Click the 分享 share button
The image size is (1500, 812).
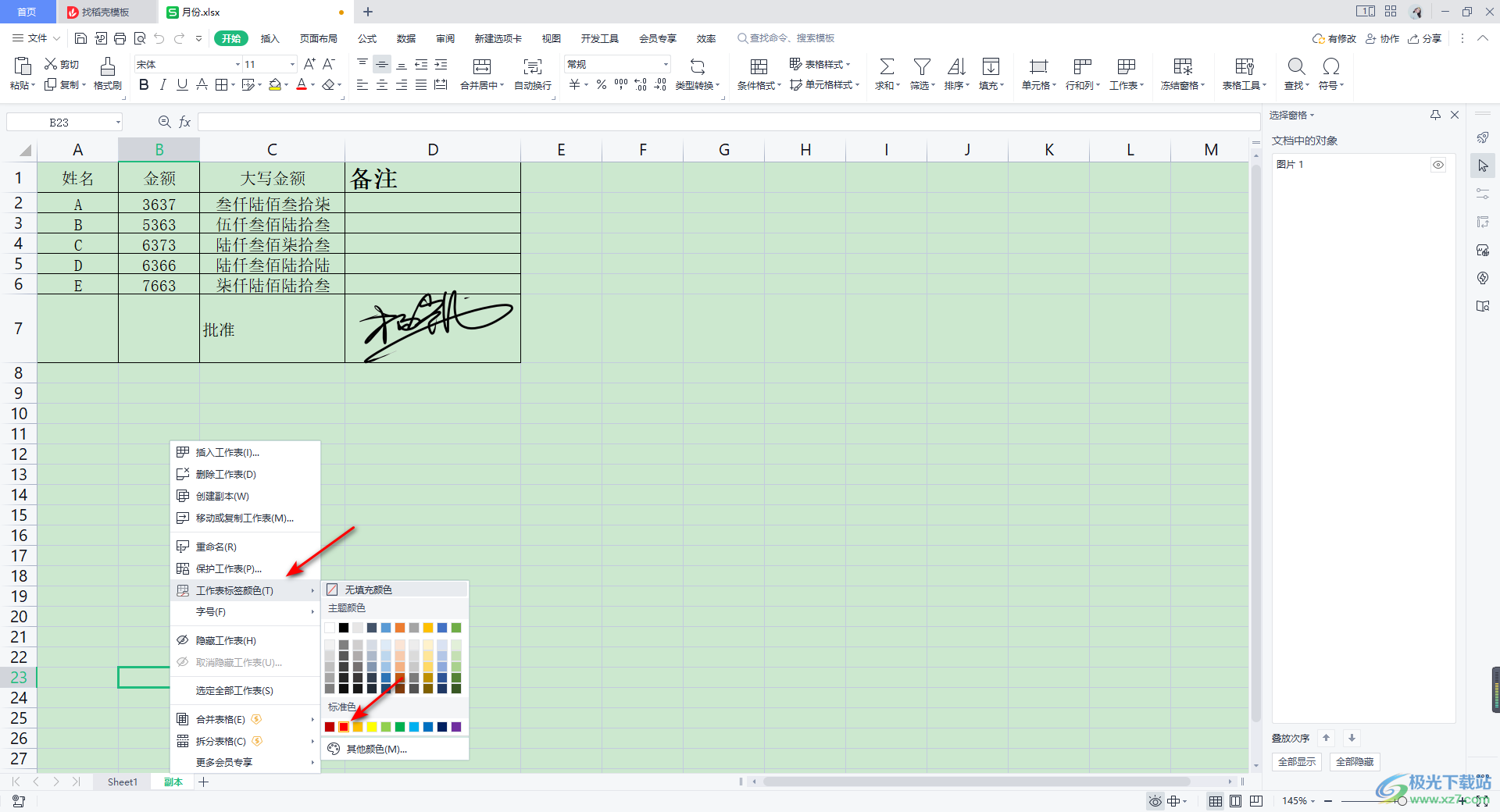(x=1424, y=38)
